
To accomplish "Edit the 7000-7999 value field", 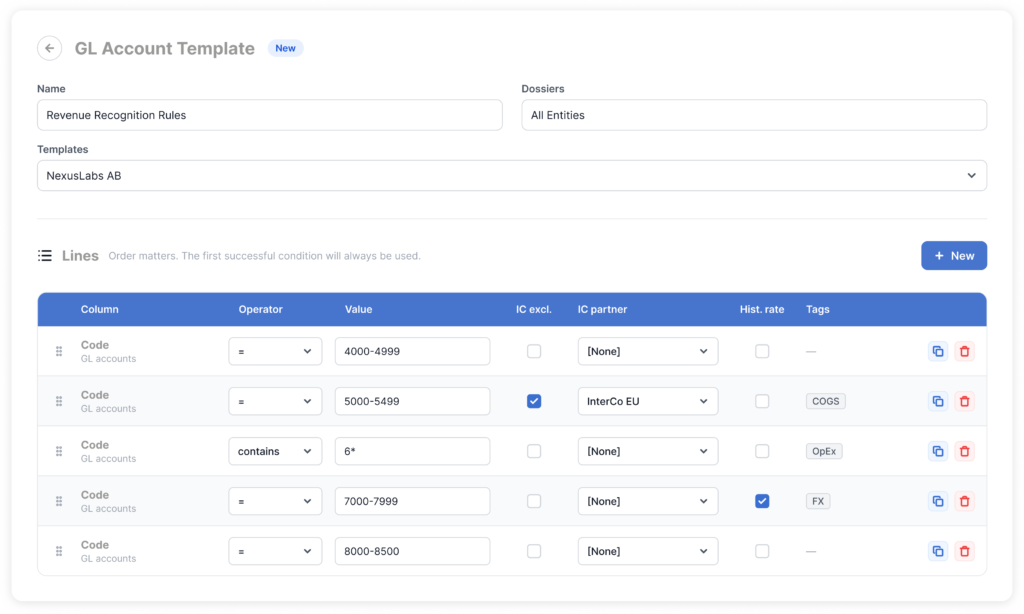I will pyautogui.click(x=412, y=501).
